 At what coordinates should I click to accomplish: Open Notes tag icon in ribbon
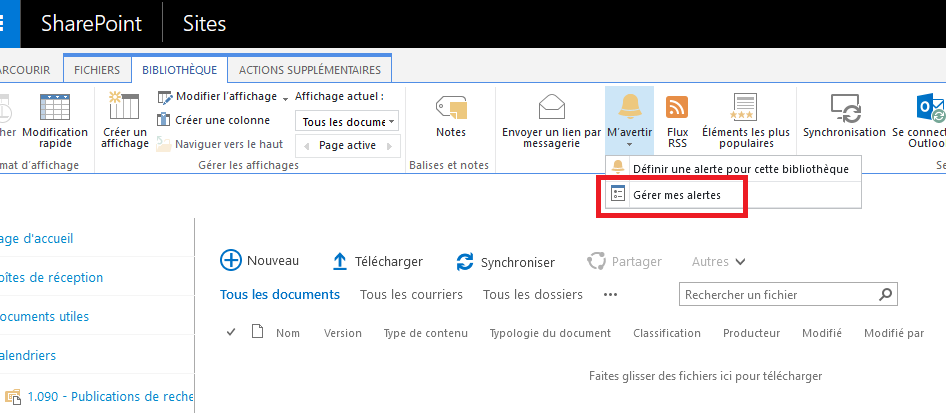coord(451,108)
